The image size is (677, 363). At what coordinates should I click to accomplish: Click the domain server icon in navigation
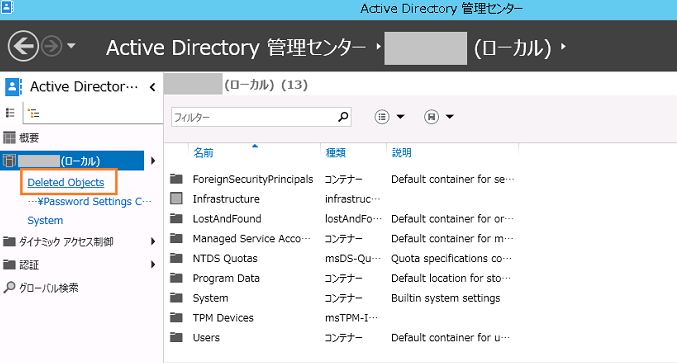[9, 161]
